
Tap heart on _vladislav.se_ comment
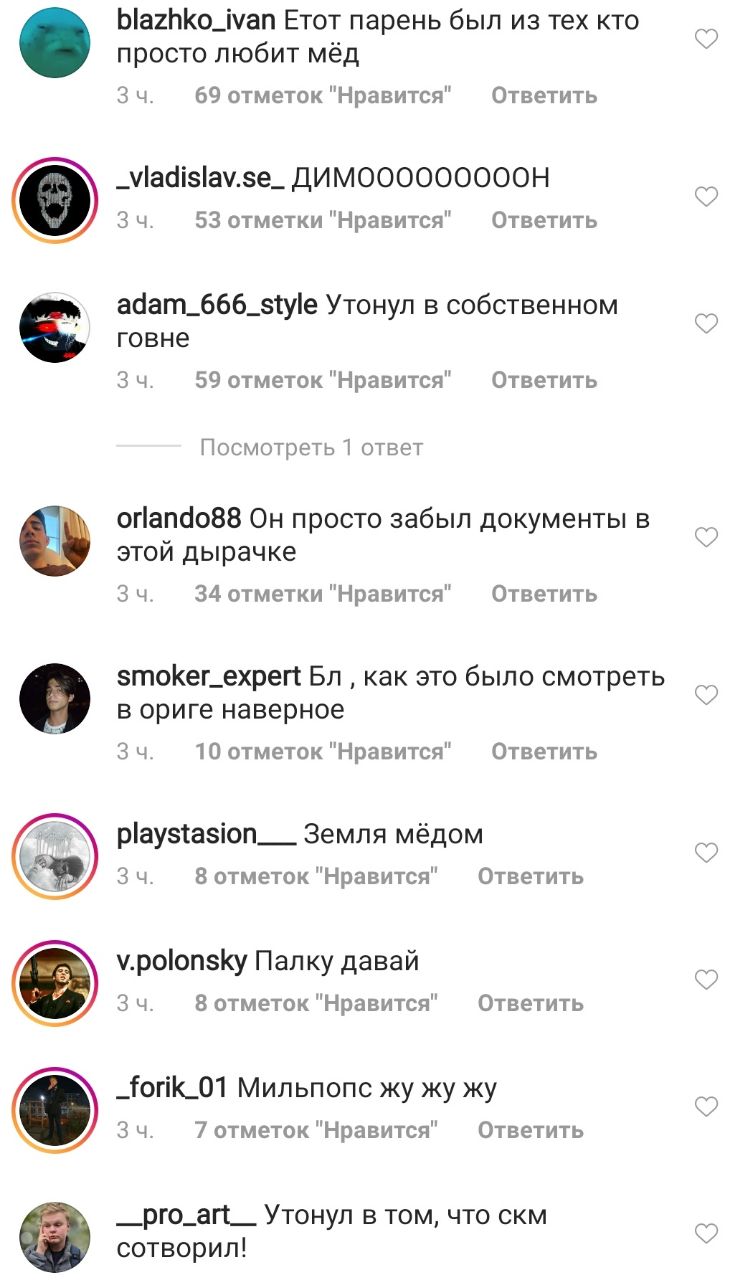706,196
